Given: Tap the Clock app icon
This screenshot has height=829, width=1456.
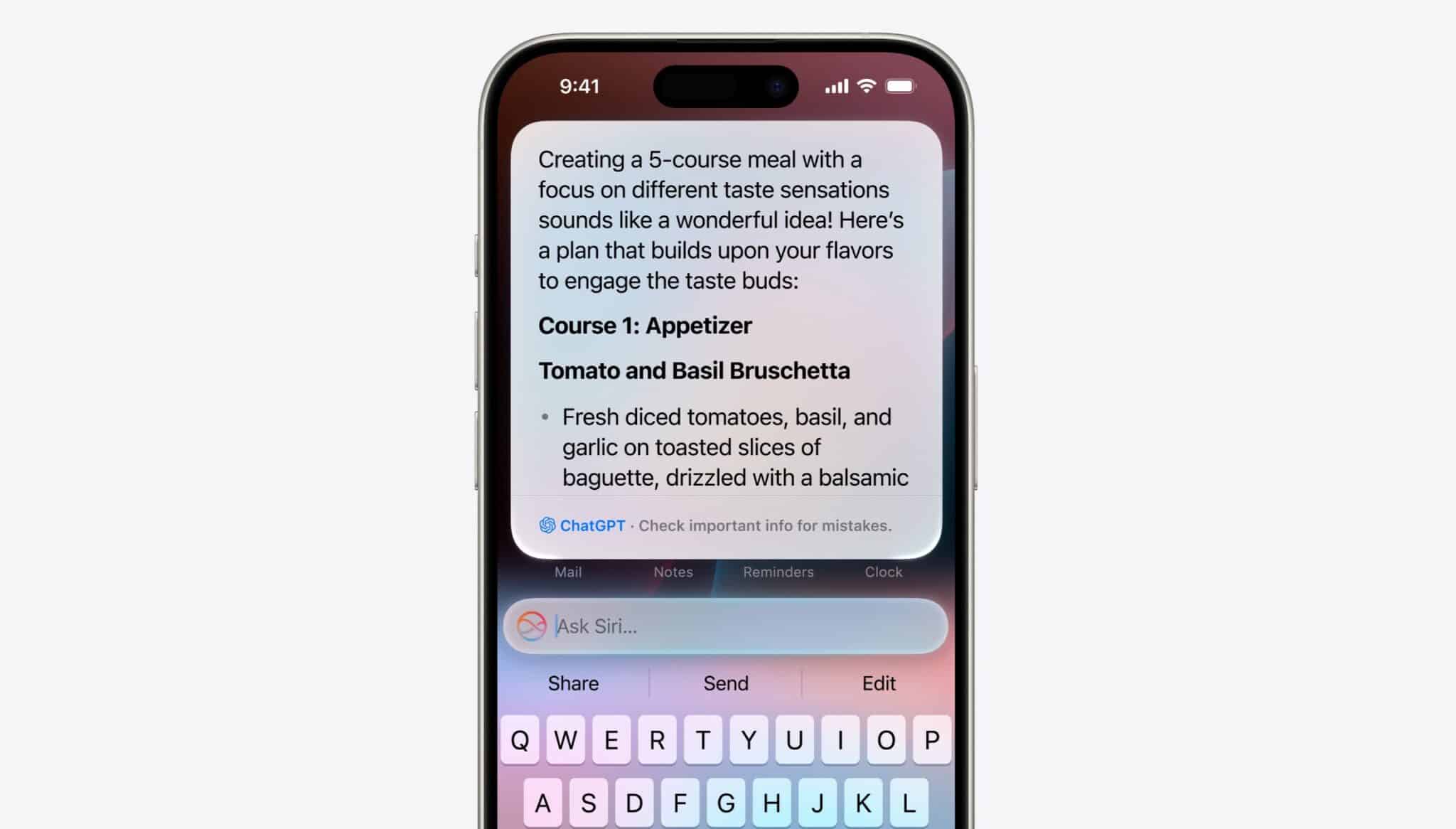Looking at the screenshot, I should point(883,571).
